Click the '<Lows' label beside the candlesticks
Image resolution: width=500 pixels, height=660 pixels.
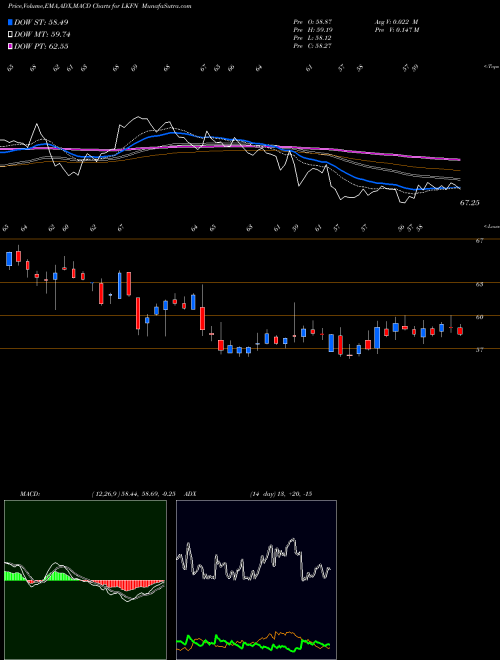tap(491, 226)
